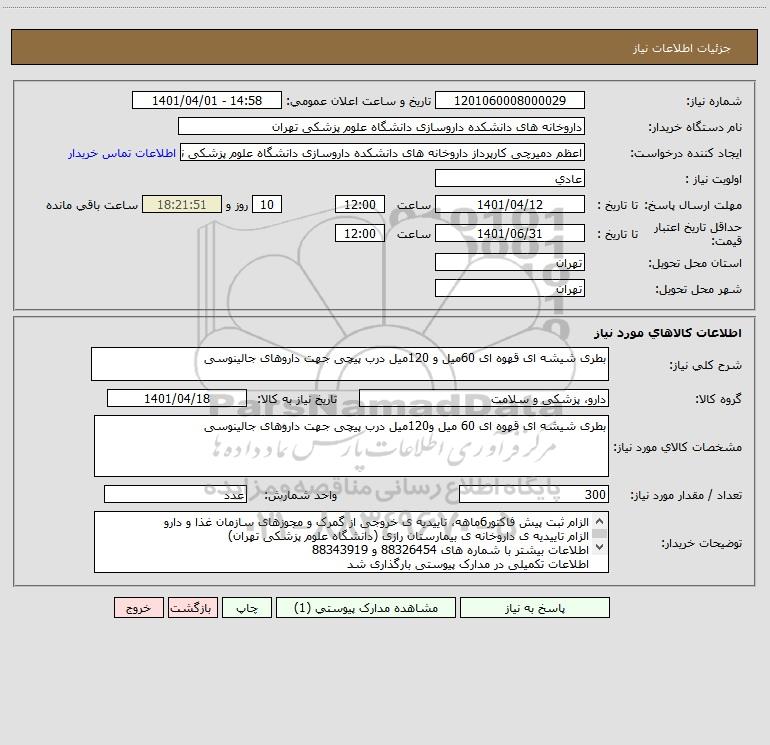Click the priority field showing عادي
The width and height of the screenshot is (770, 745).
510,178
